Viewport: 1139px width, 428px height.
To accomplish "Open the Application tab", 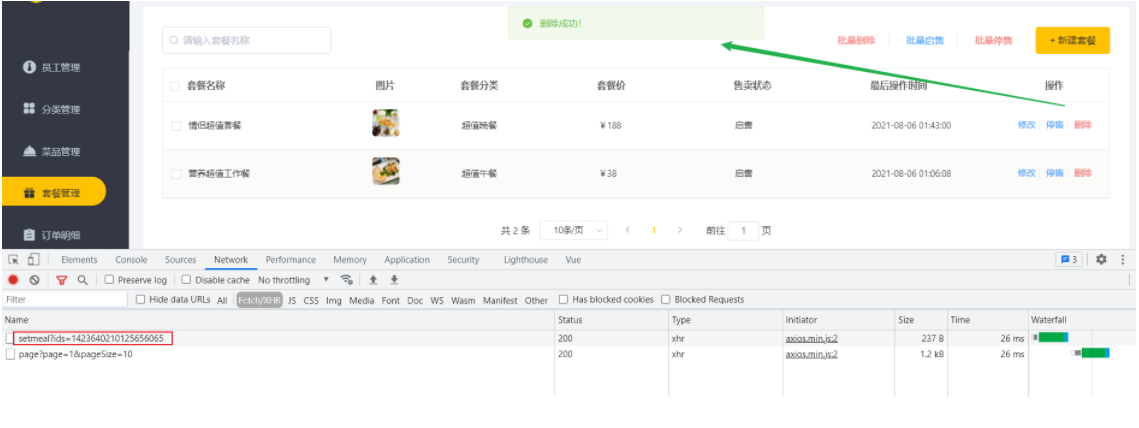I will click(407, 259).
